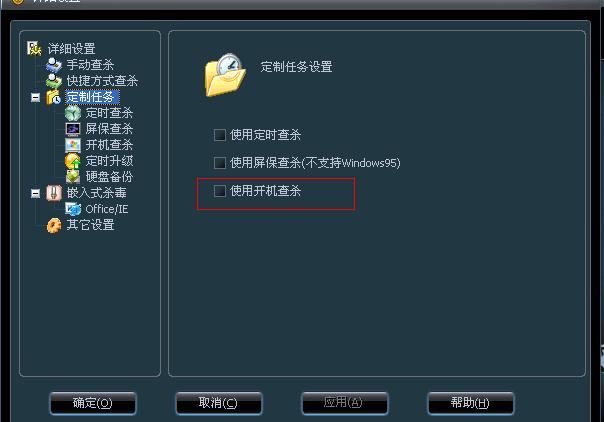This screenshot has height=422, width=604.
Task: Click the 详细设置 root icon
Action: pos(34,49)
